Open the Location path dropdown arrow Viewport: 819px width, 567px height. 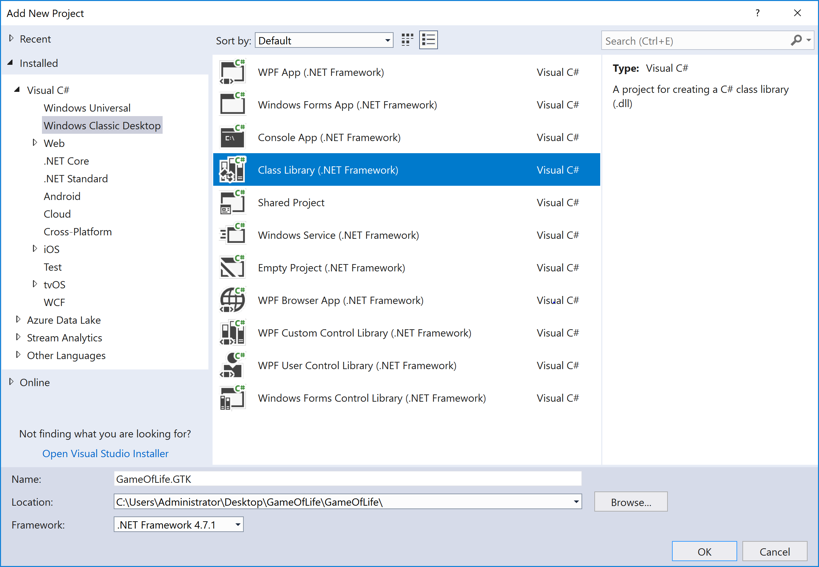576,502
